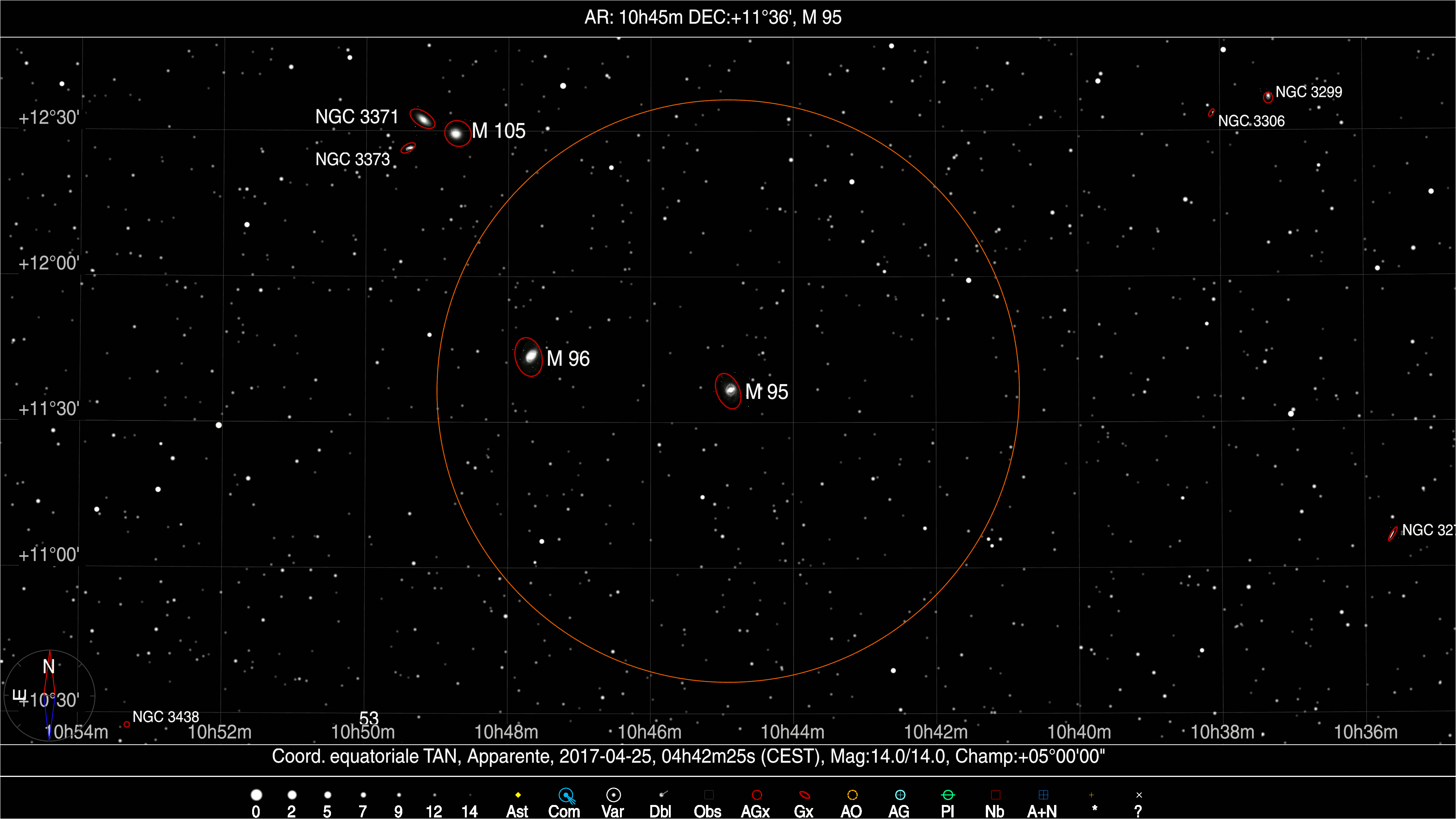Click the Open cluster (AO) orange icon
The width and height of the screenshot is (1456, 819).
tap(852, 795)
